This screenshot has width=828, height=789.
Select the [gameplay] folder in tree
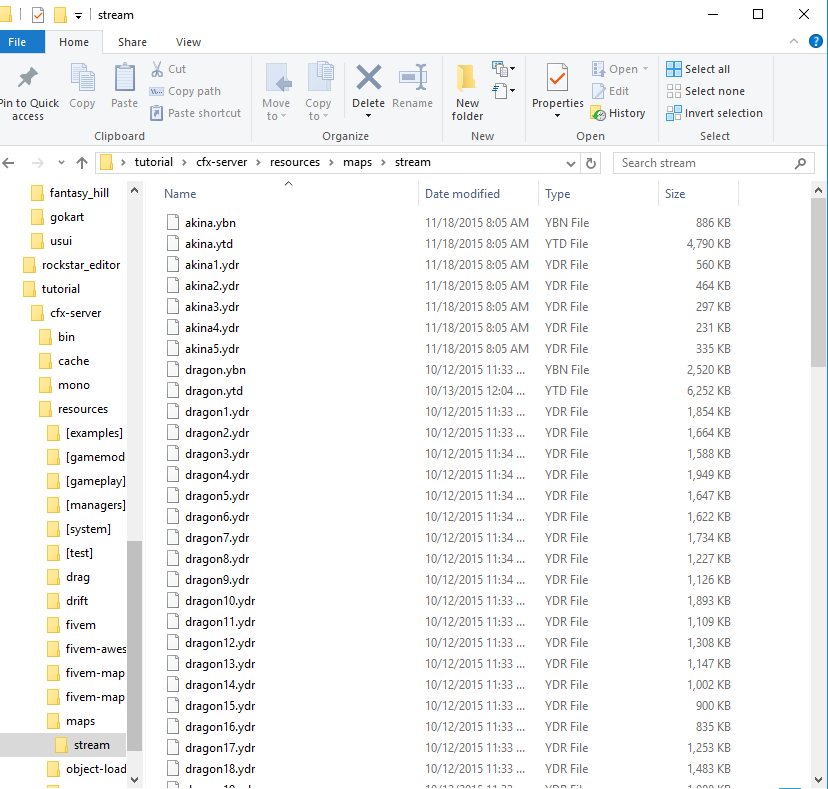96,481
